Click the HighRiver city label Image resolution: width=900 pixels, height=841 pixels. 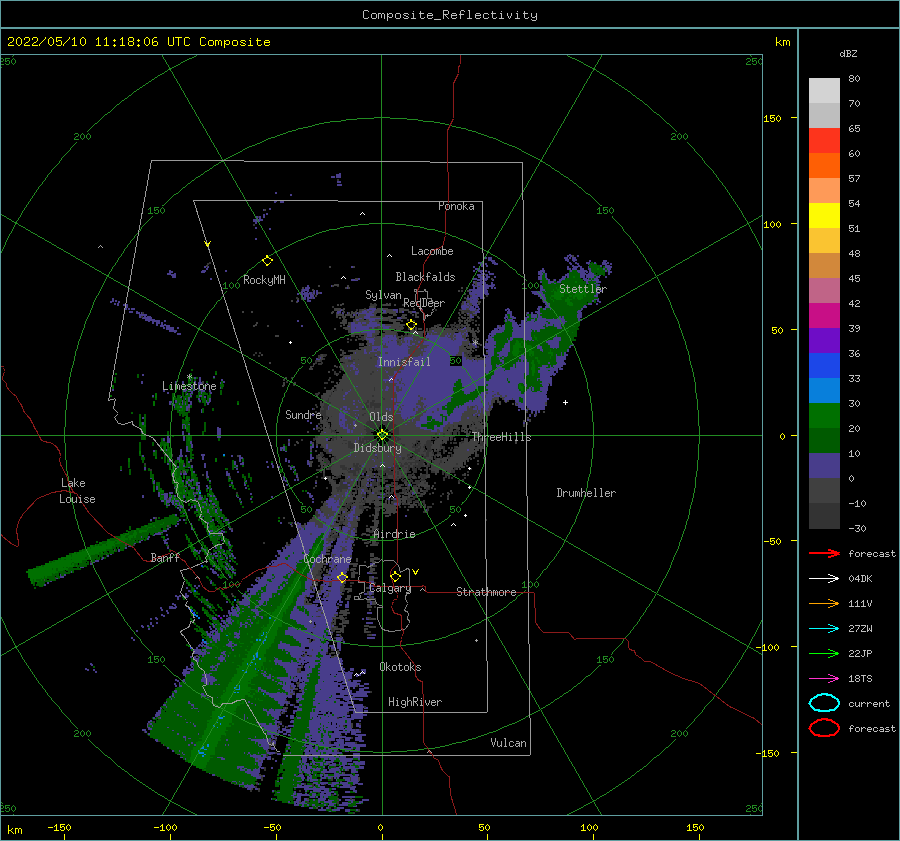click(415, 702)
